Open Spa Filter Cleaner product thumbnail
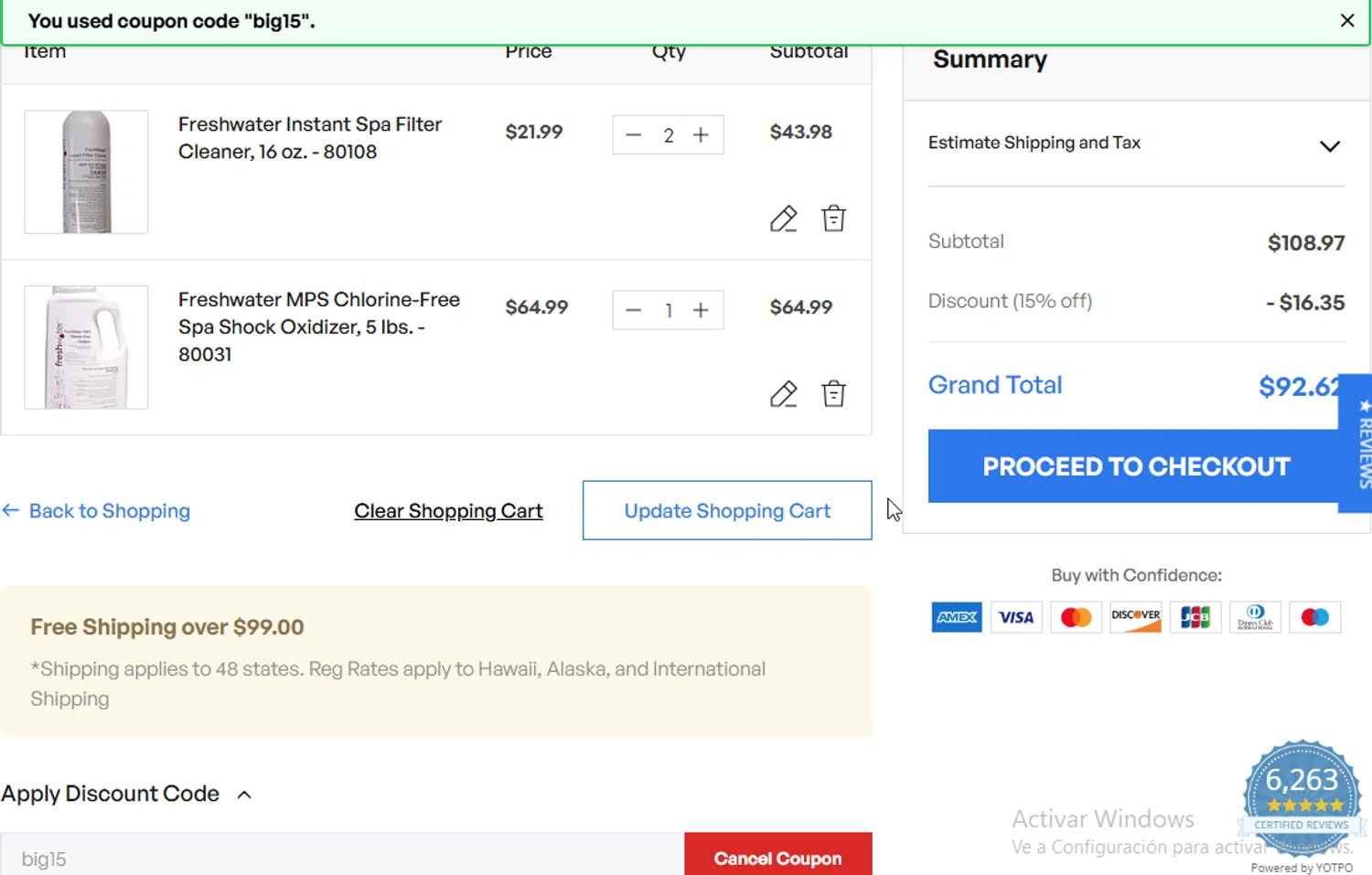 coord(86,172)
